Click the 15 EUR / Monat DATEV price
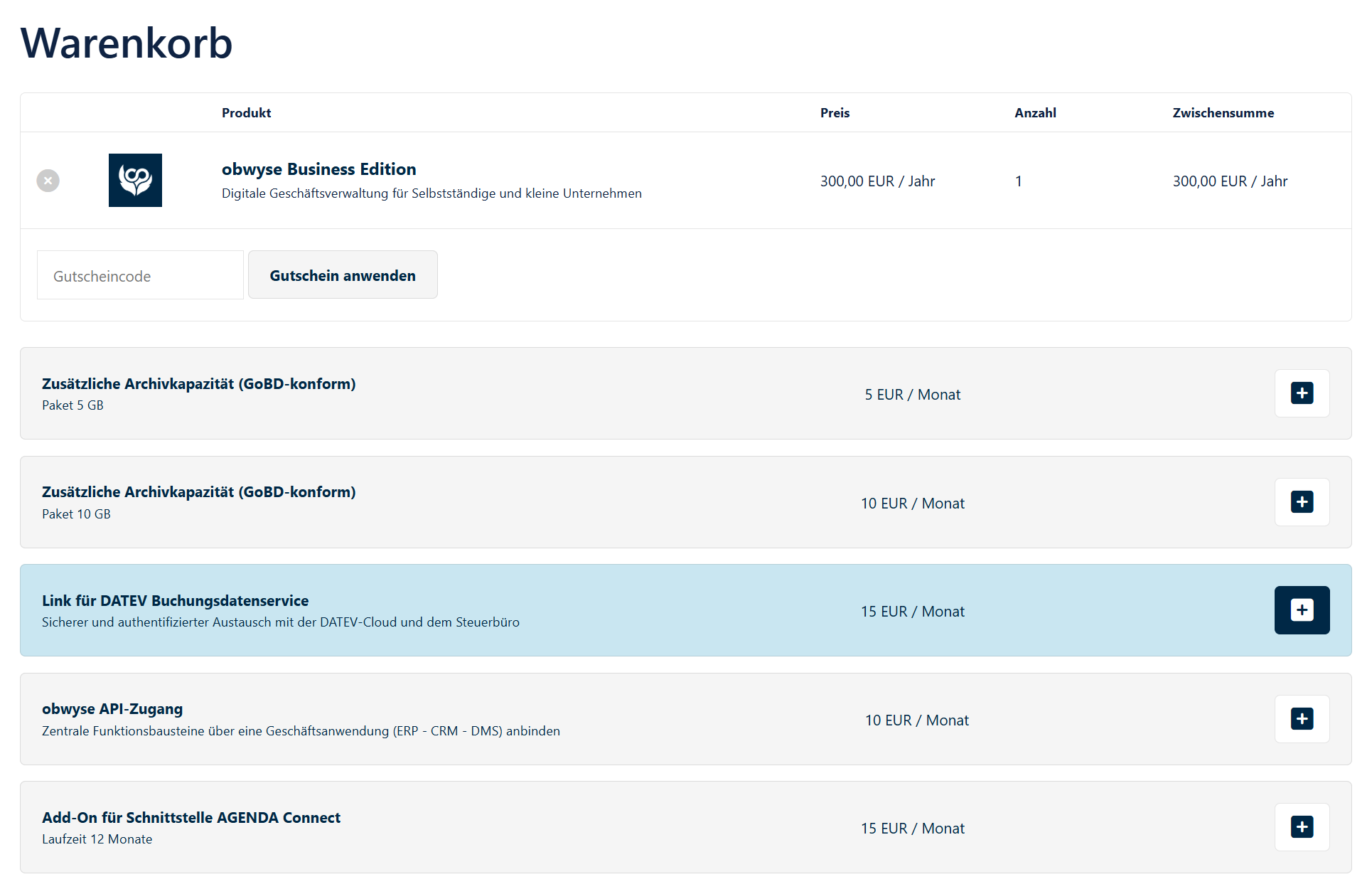The height and width of the screenshot is (889, 1372). [912, 612]
